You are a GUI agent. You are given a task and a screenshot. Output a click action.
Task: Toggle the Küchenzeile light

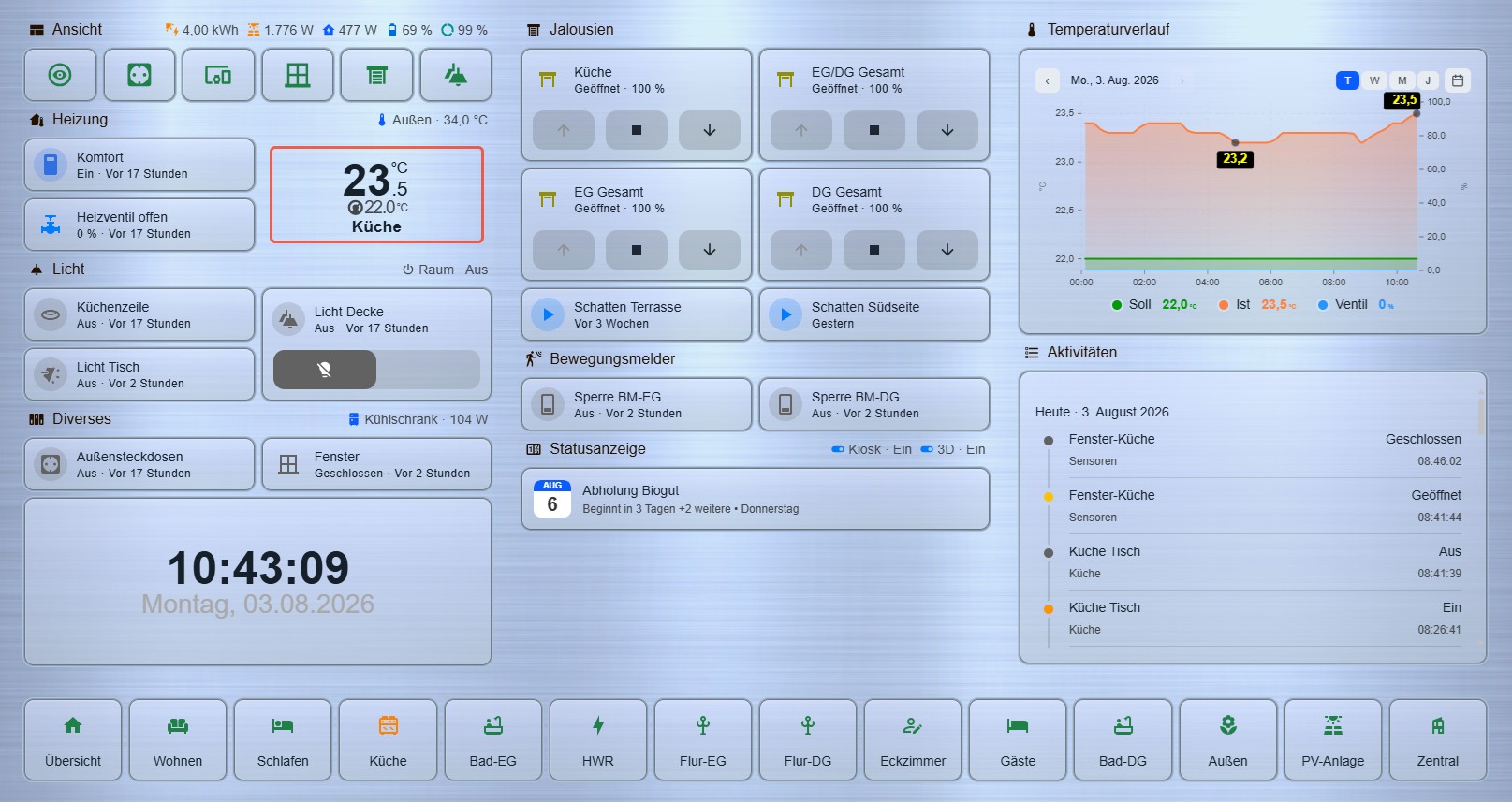tap(139, 314)
